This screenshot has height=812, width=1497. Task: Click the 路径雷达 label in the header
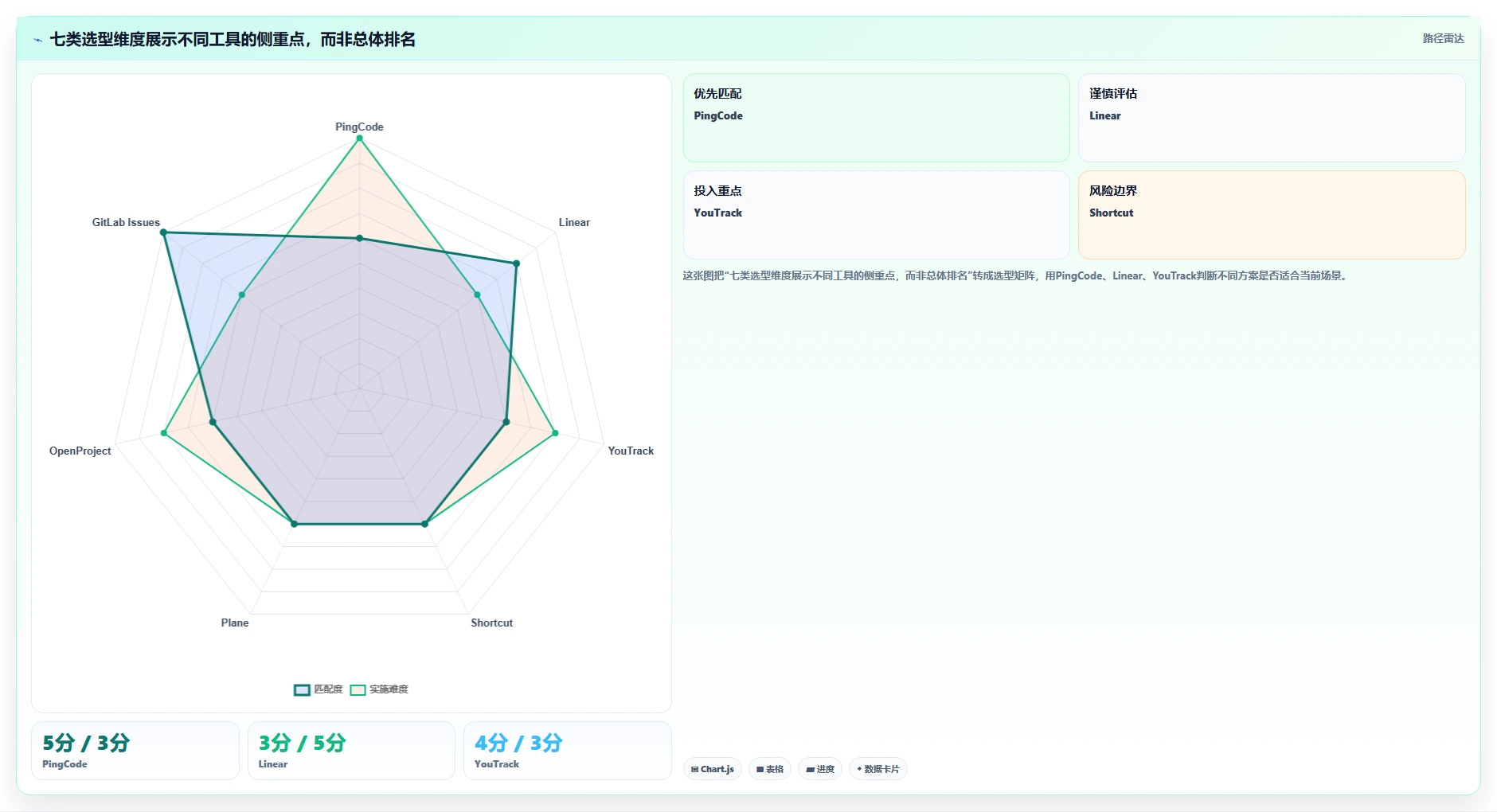point(1443,38)
